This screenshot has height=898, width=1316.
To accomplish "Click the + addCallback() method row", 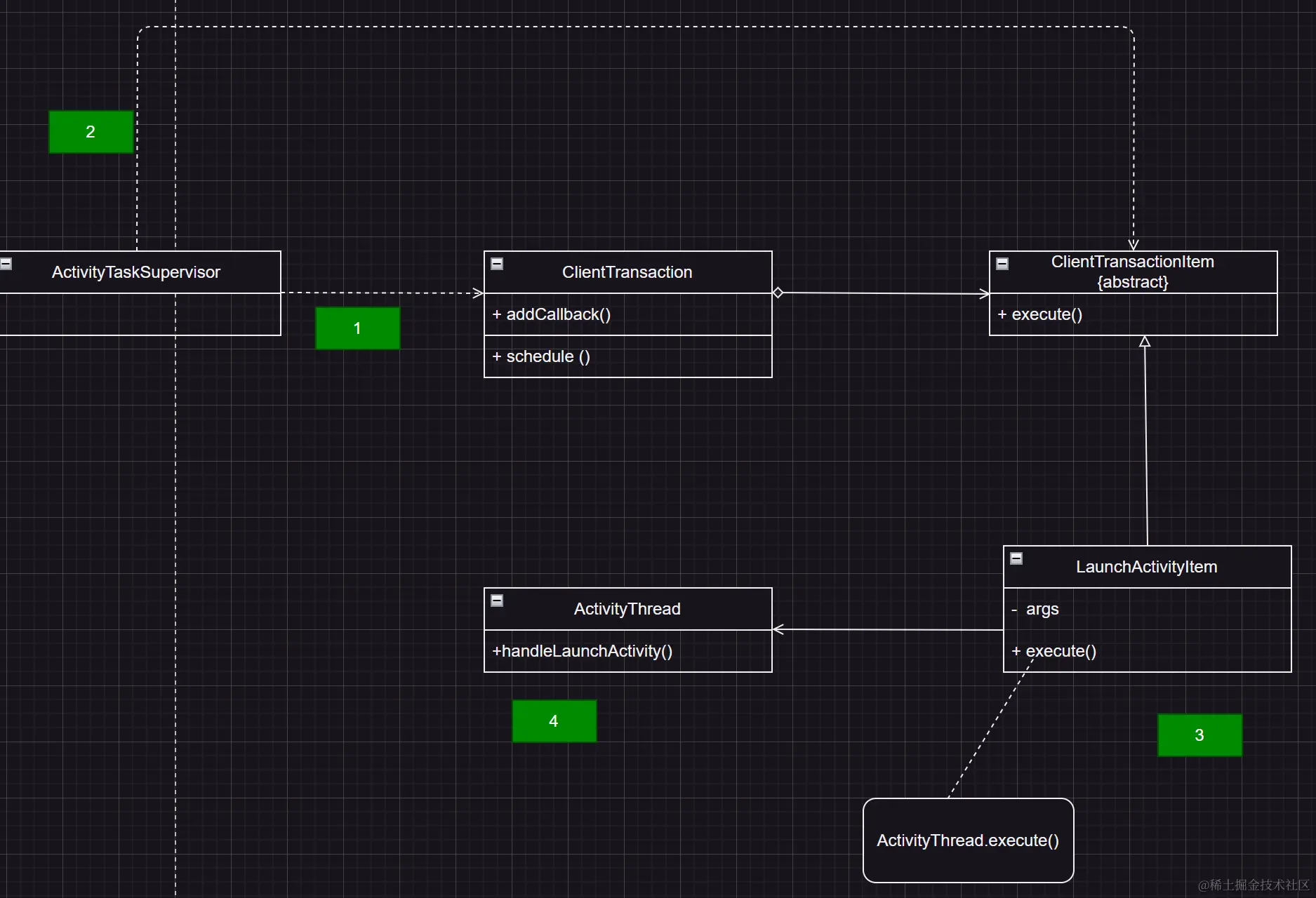I will coord(628,314).
